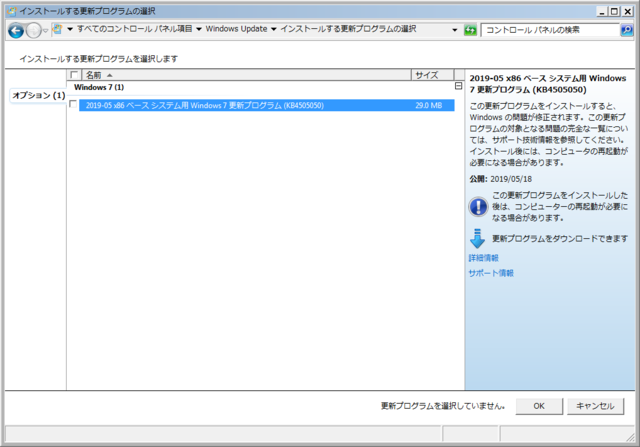Close the window

point(628,11)
